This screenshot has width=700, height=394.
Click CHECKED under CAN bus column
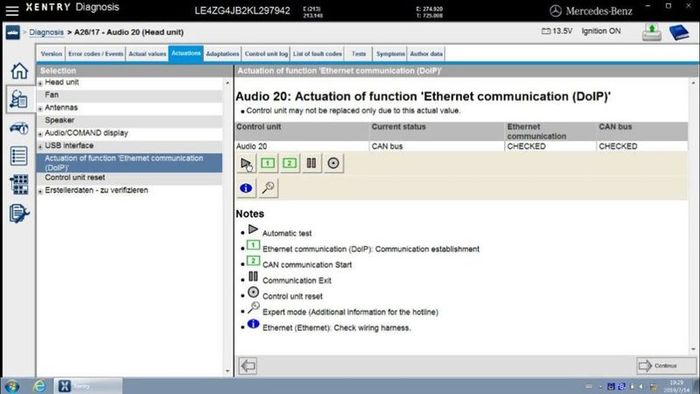[618, 146]
